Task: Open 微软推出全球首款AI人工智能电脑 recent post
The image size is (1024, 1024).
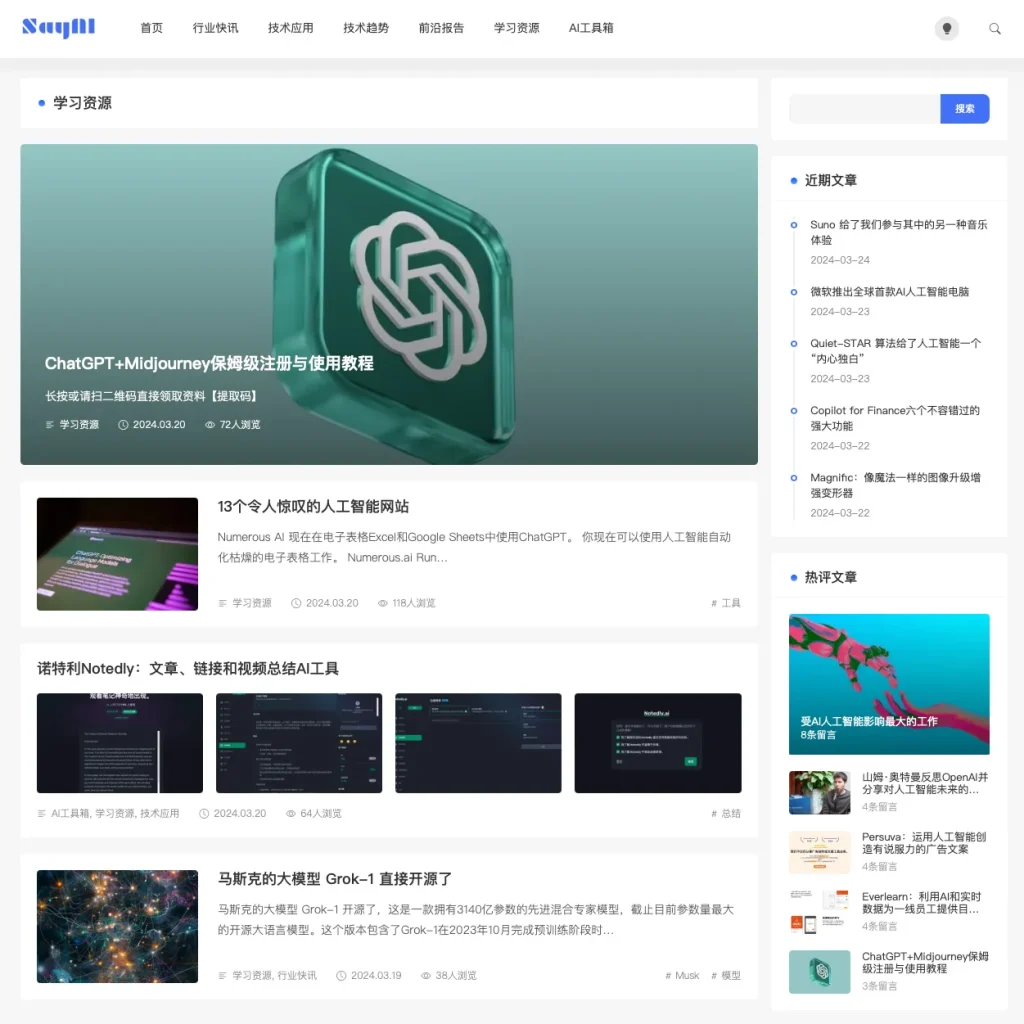Action: (x=889, y=292)
